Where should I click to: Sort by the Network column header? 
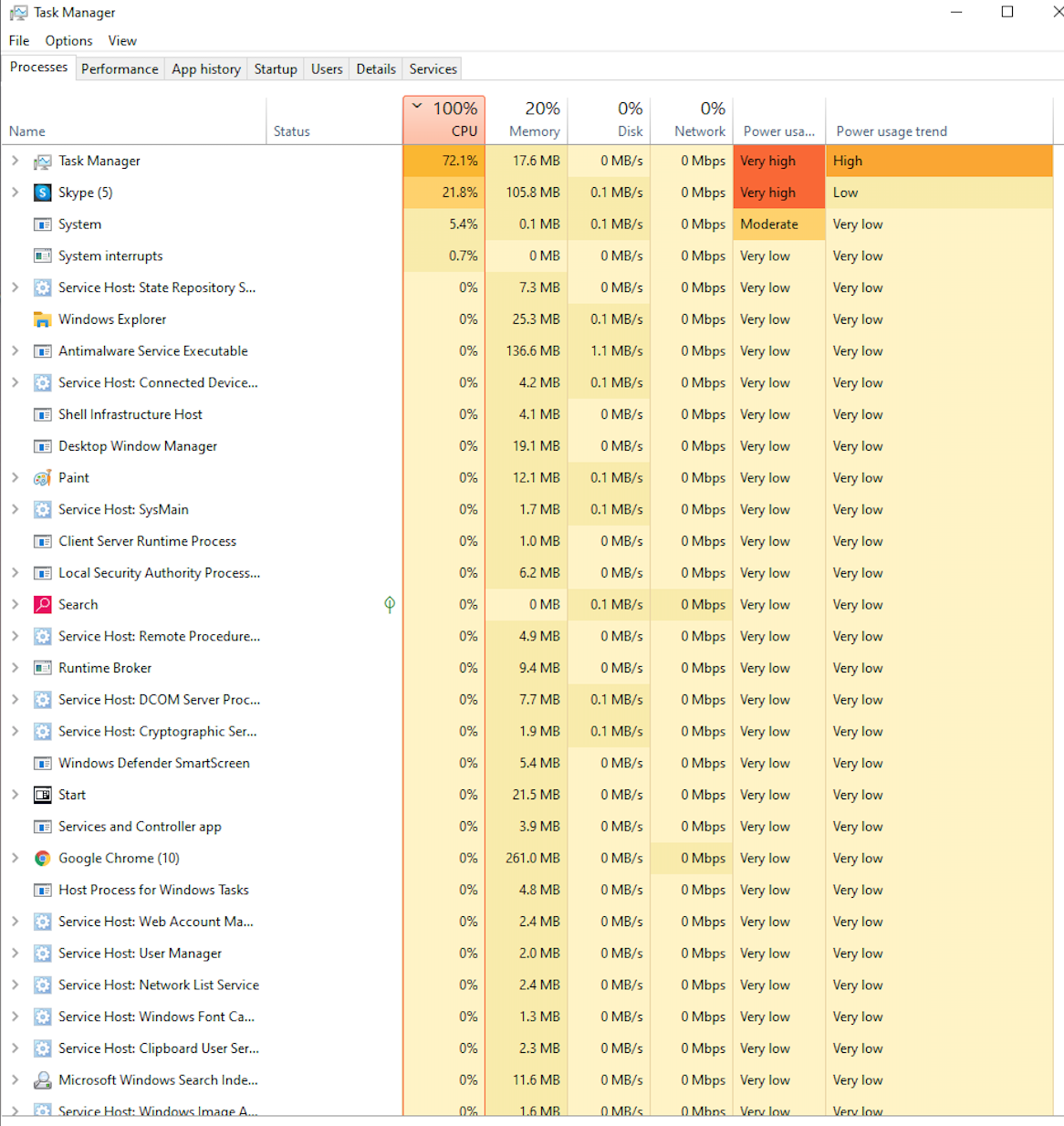coord(692,120)
